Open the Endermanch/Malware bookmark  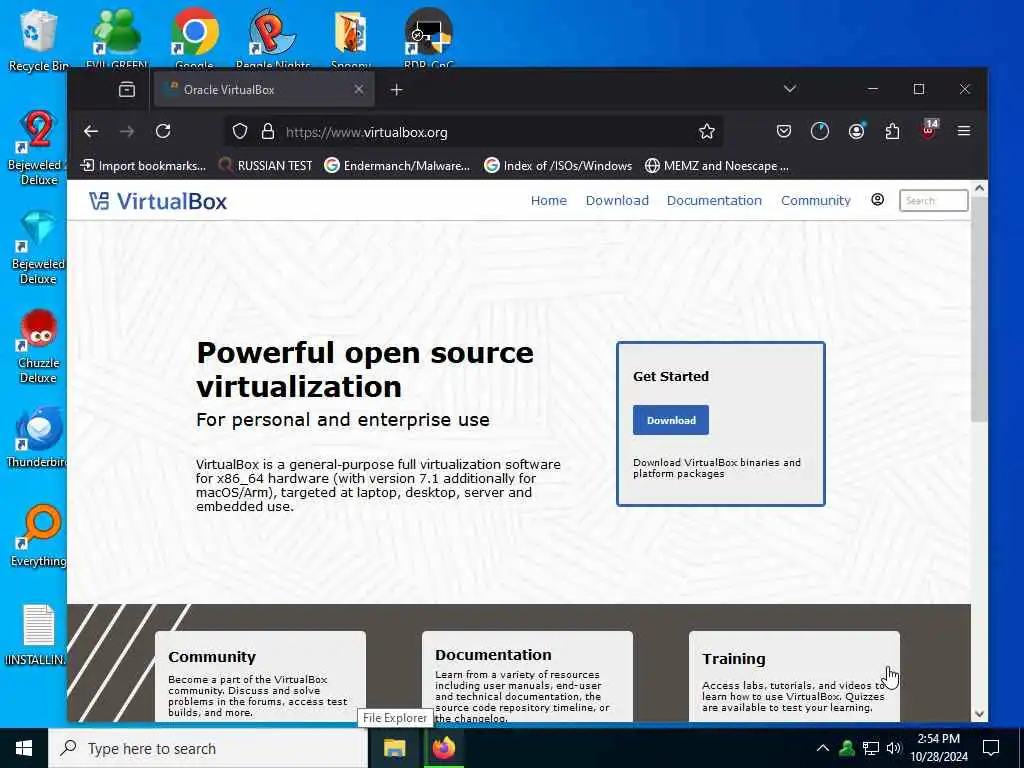coord(397,166)
